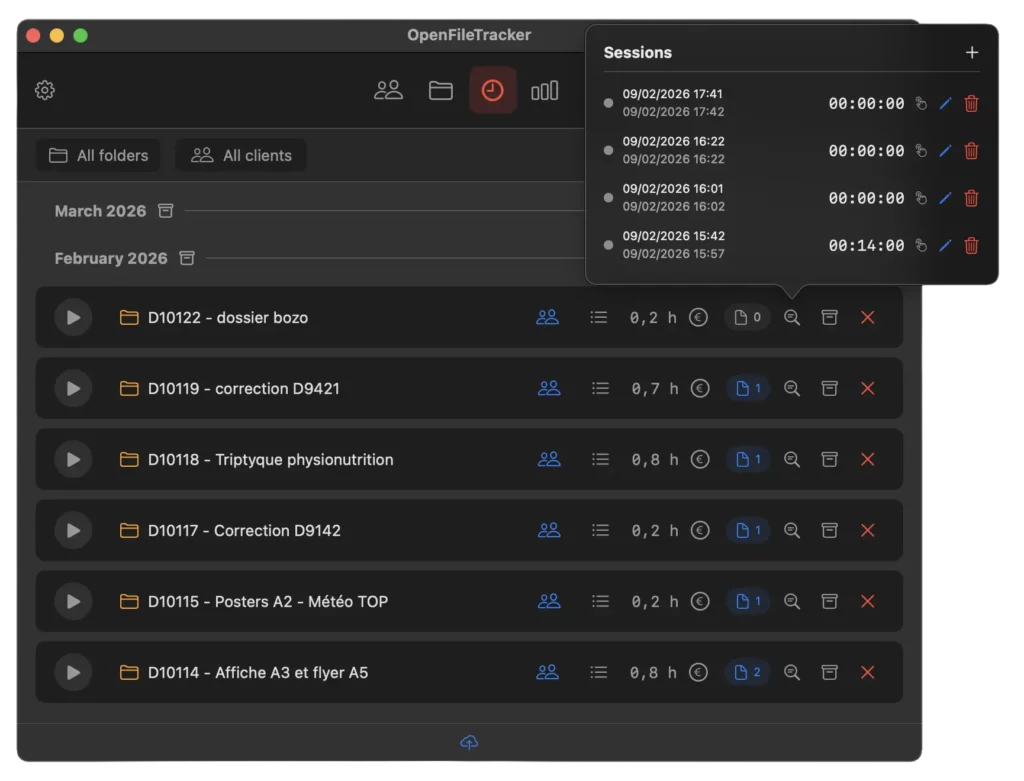Inspect sessions of D10119 magnifier
The width and height of the screenshot is (1024, 781).
pos(792,389)
